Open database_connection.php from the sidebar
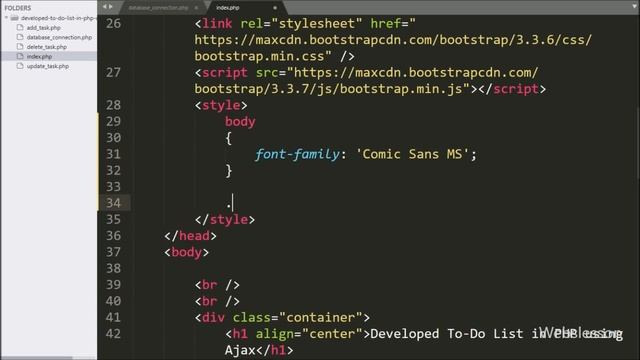 pos(59,37)
